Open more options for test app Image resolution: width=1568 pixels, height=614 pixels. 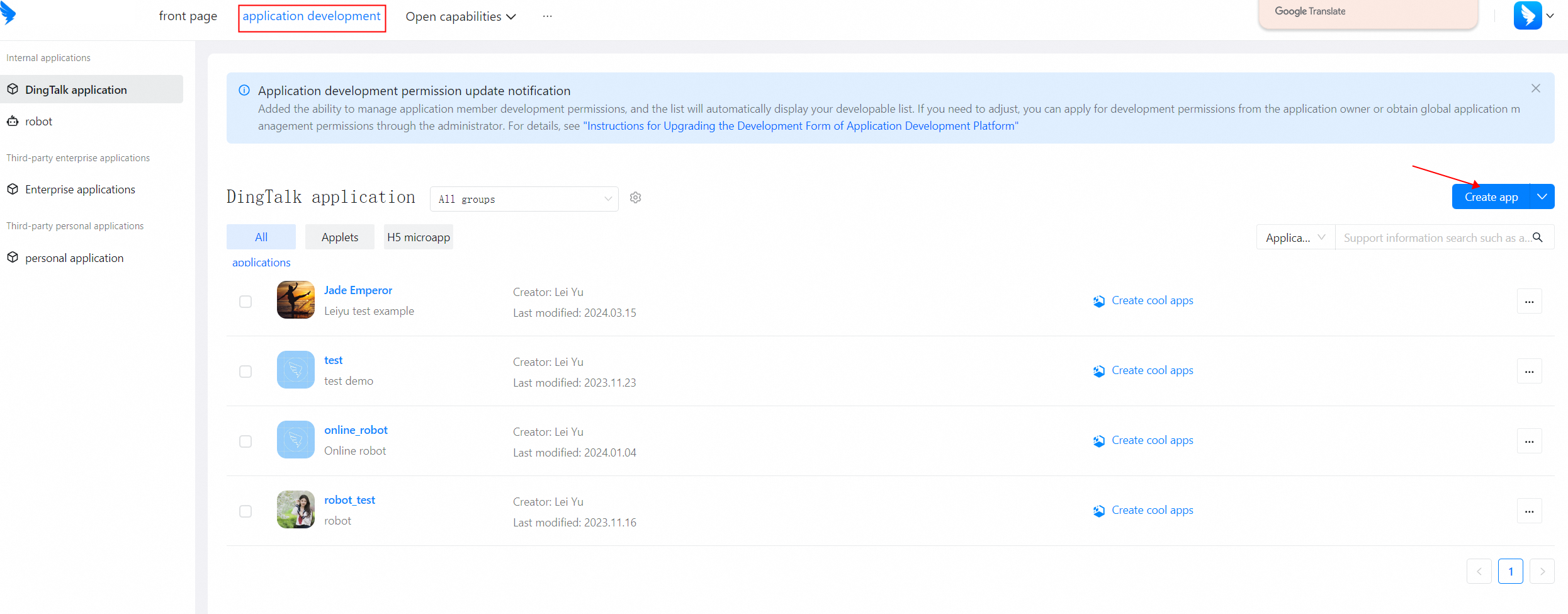coord(1530,372)
